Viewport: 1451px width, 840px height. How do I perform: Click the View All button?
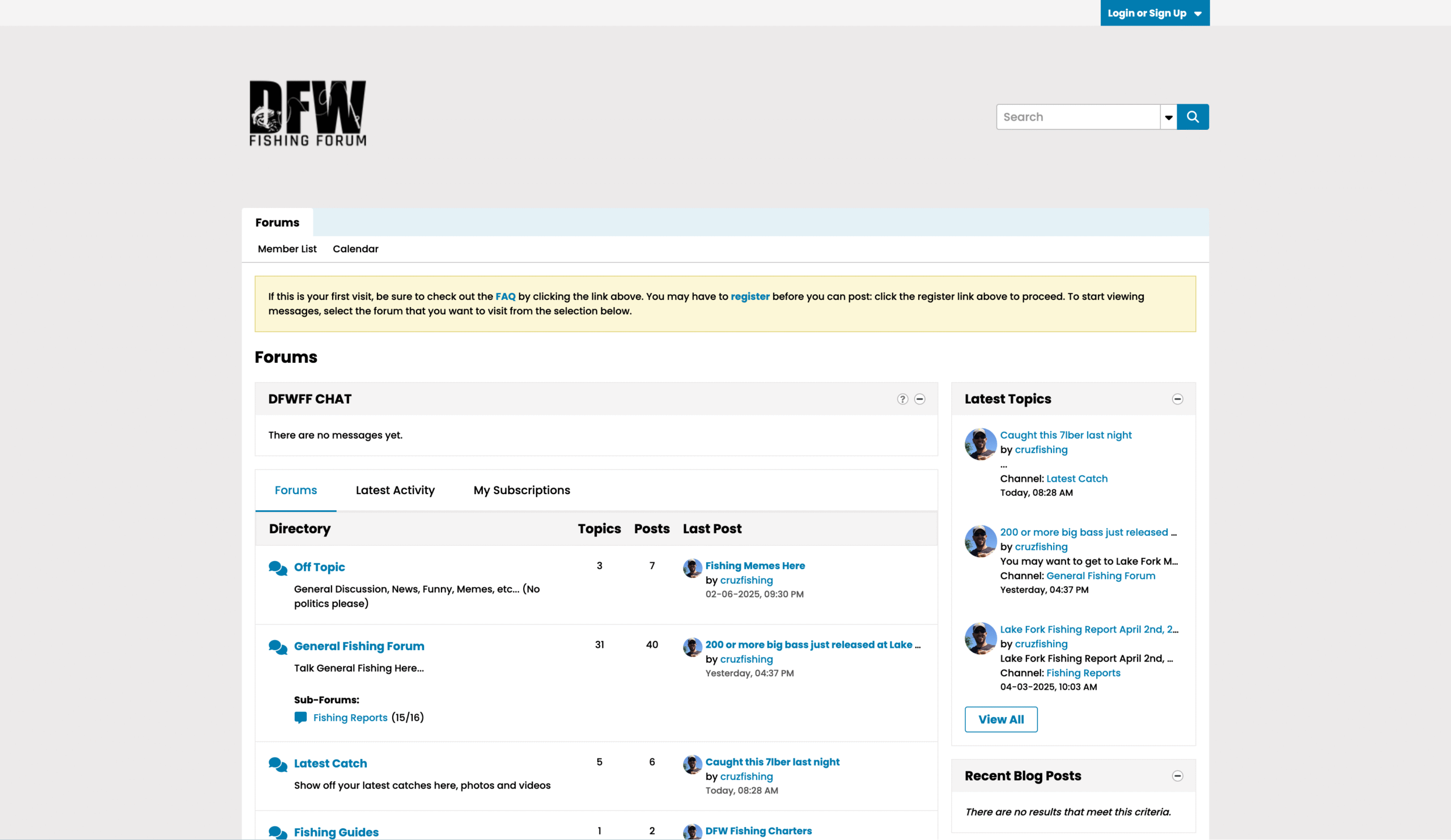pyautogui.click(x=1001, y=719)
